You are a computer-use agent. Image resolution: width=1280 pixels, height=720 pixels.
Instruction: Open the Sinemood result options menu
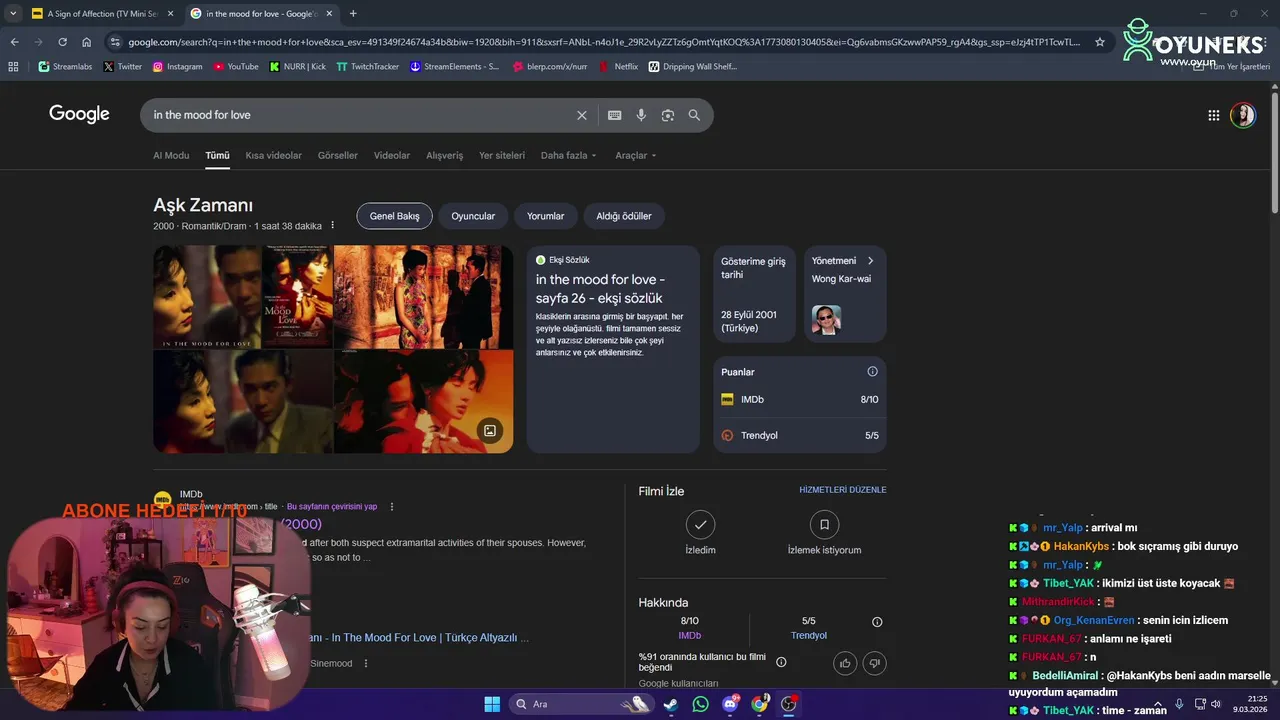click(366, 663)
